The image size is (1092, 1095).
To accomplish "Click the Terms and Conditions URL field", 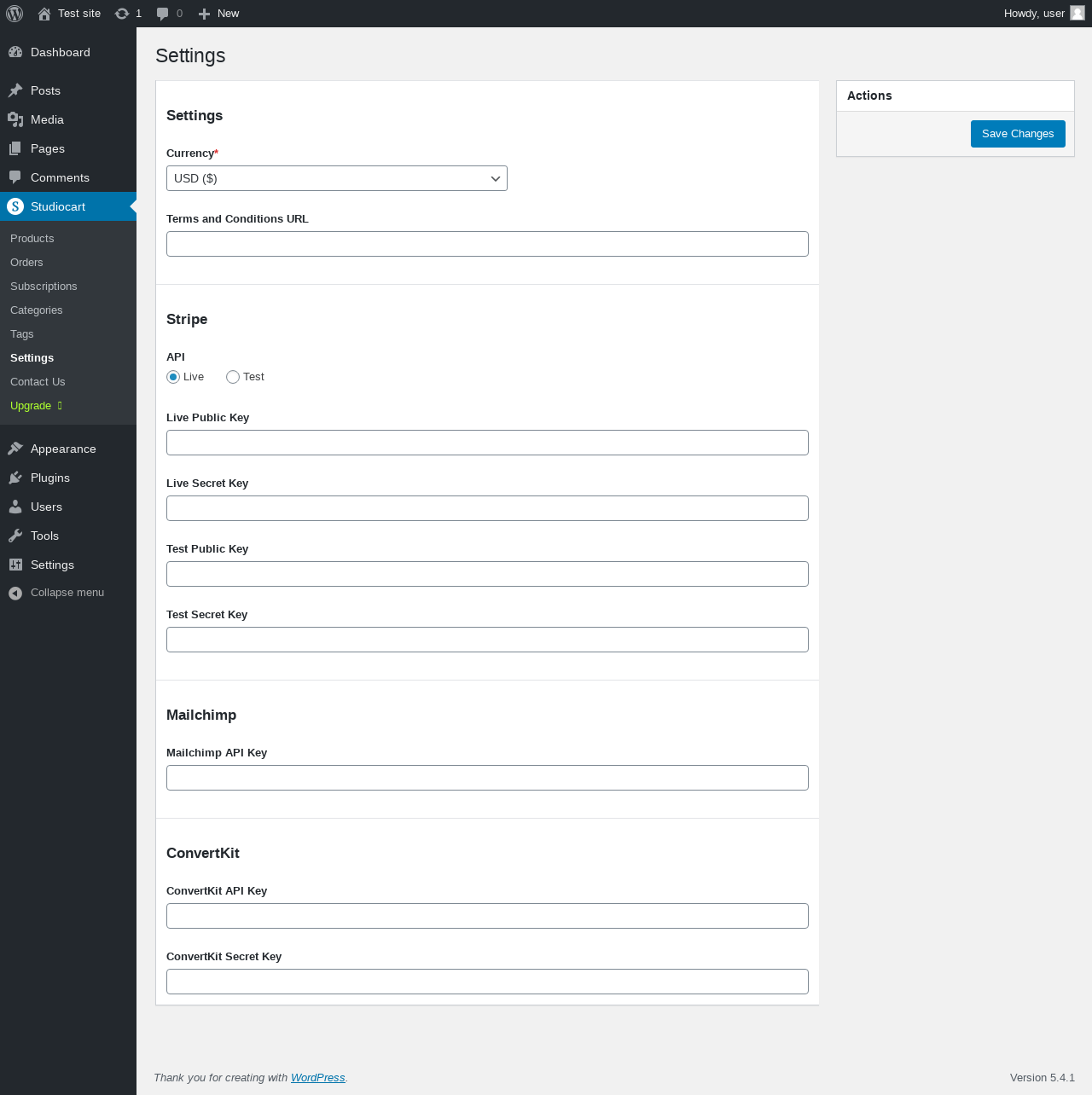I will 487,244.
